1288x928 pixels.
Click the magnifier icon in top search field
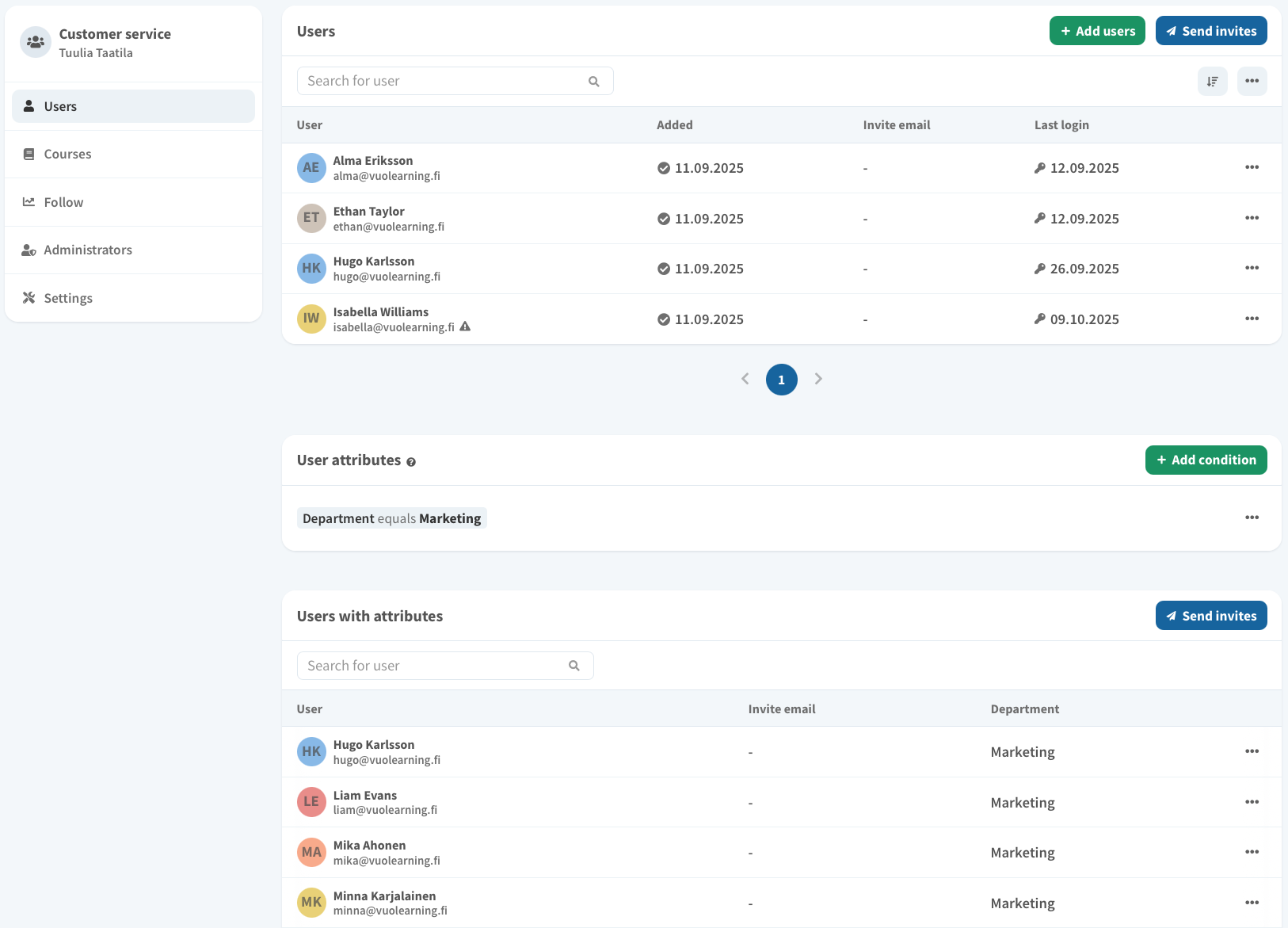594,81
